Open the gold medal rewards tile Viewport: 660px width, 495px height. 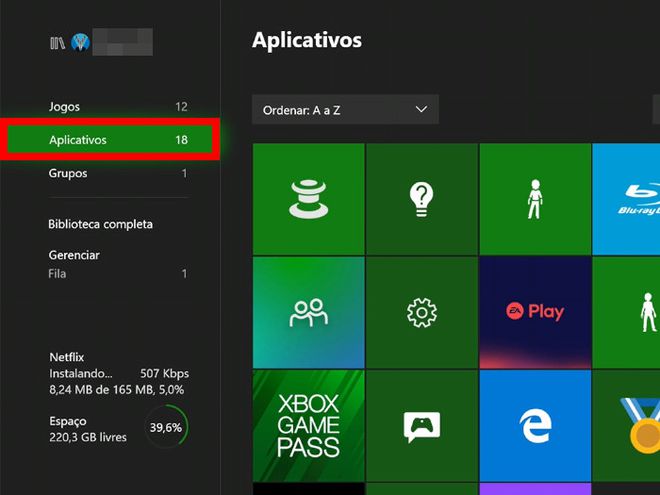click(x=626, y=426)
